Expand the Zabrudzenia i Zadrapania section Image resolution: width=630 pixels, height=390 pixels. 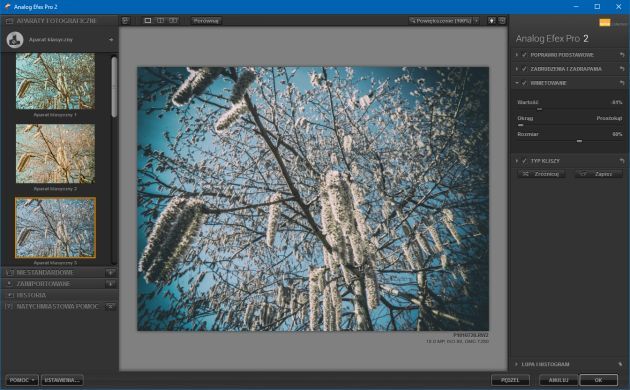(517, 69)
